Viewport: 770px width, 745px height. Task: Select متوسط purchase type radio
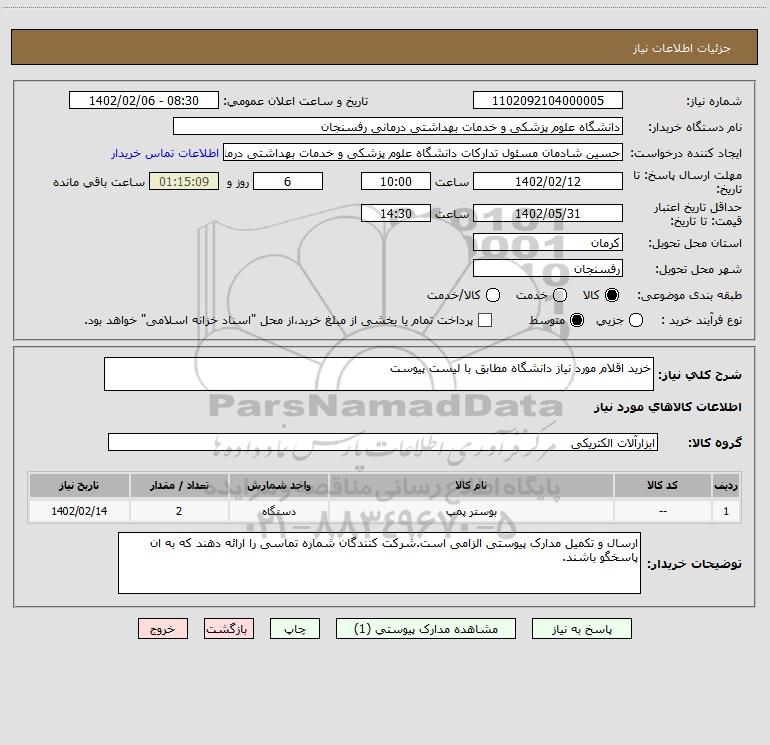pos(577,320)
